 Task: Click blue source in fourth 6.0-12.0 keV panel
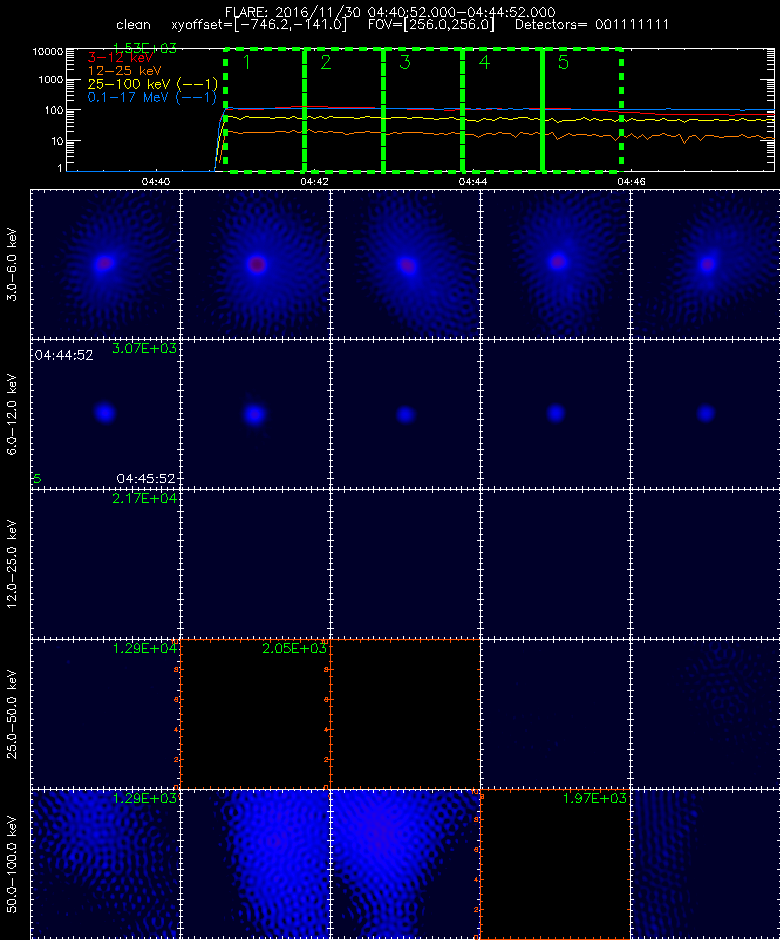coord(556,413)
